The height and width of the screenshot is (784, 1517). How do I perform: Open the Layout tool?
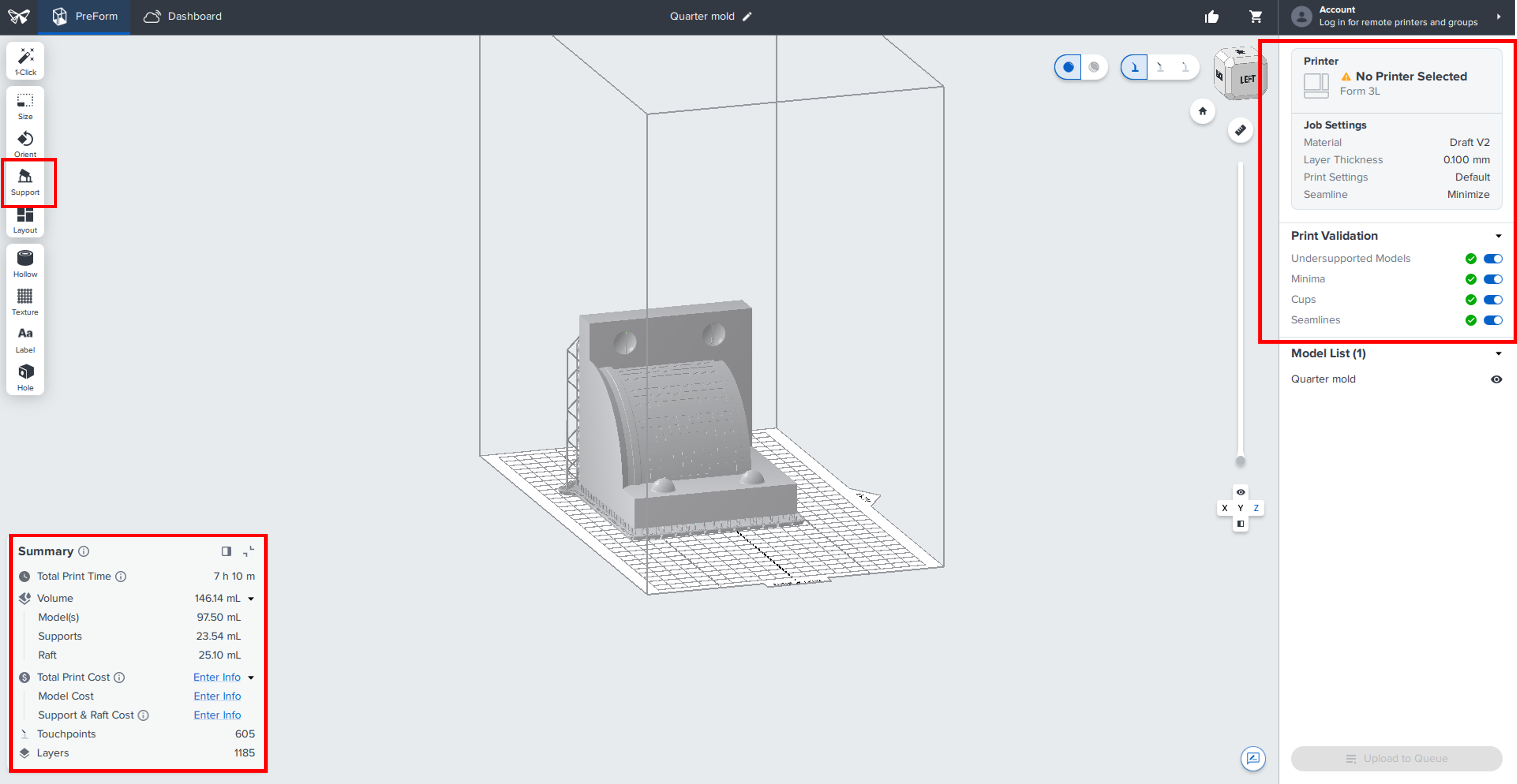(x=25, y=221)
